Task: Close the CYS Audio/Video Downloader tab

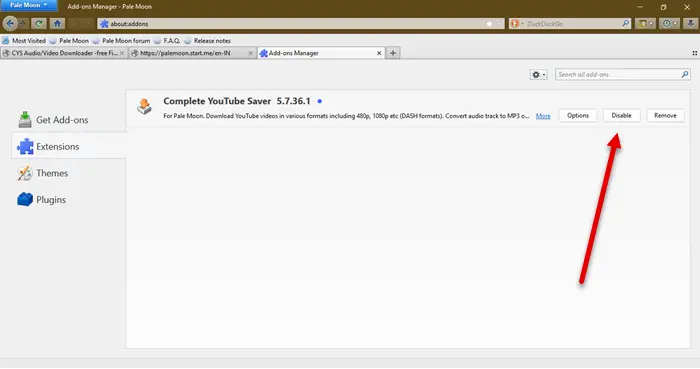Action: (122, 53)
